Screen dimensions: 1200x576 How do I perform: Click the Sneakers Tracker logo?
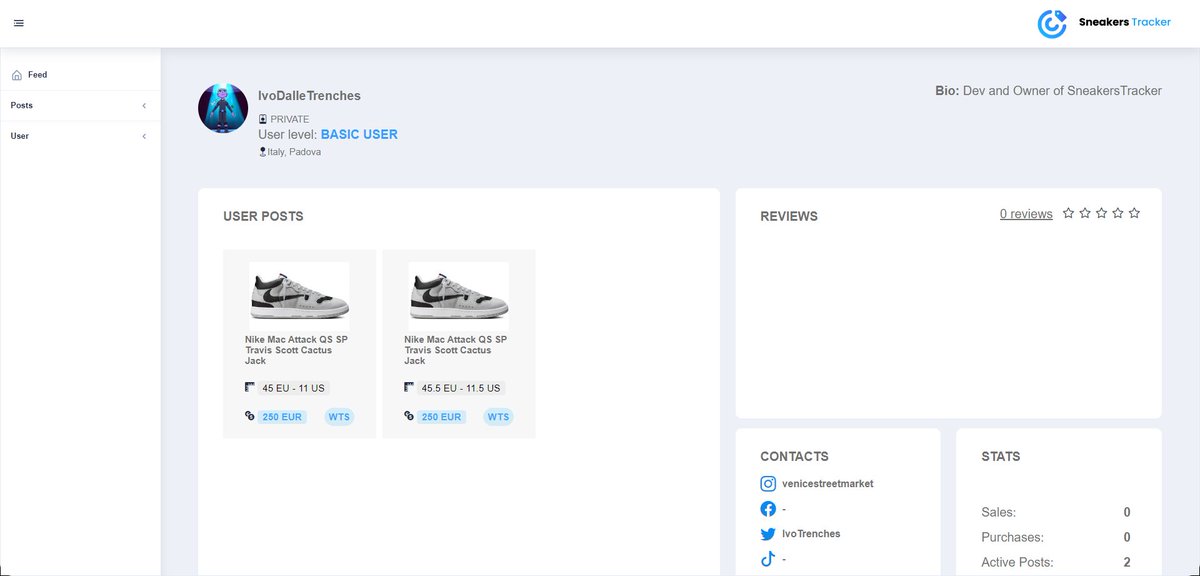1104,23
